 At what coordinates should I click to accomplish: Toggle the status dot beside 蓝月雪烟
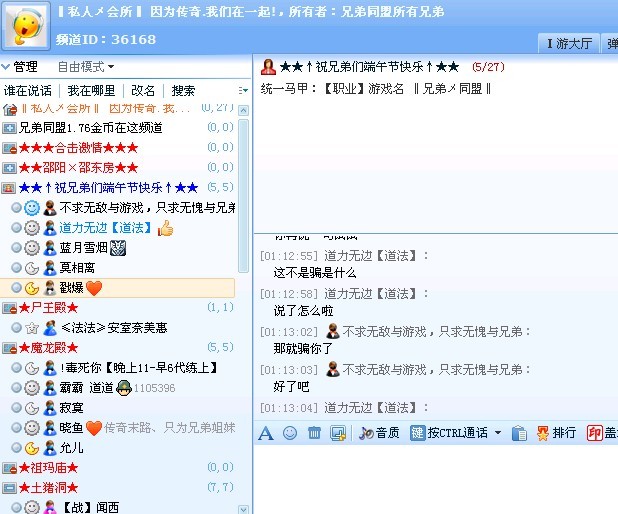point(16,248)
